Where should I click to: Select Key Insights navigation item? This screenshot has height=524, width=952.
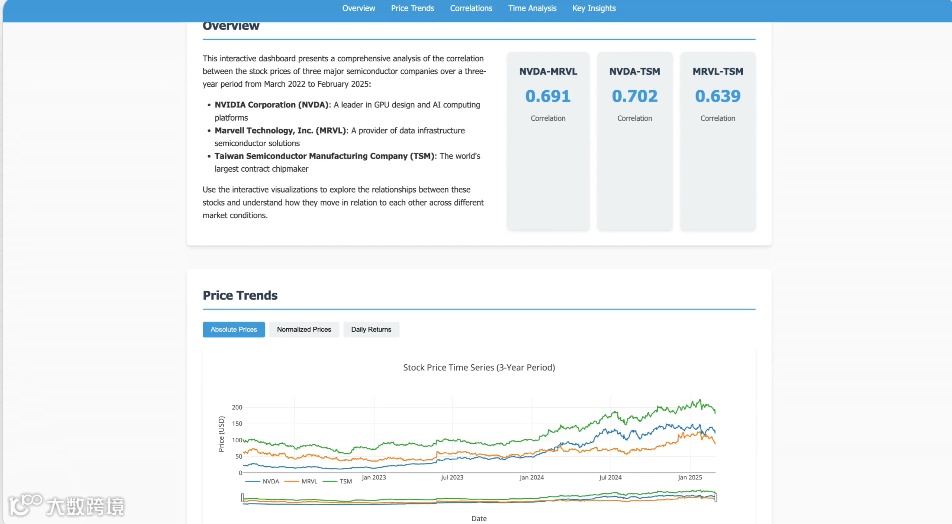pos(594,9)
